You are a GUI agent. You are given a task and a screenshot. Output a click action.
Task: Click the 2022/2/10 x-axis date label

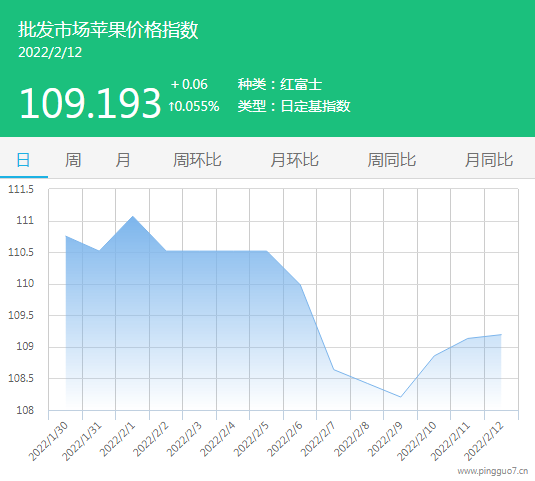pyautogui.click(x=417, y=441)
